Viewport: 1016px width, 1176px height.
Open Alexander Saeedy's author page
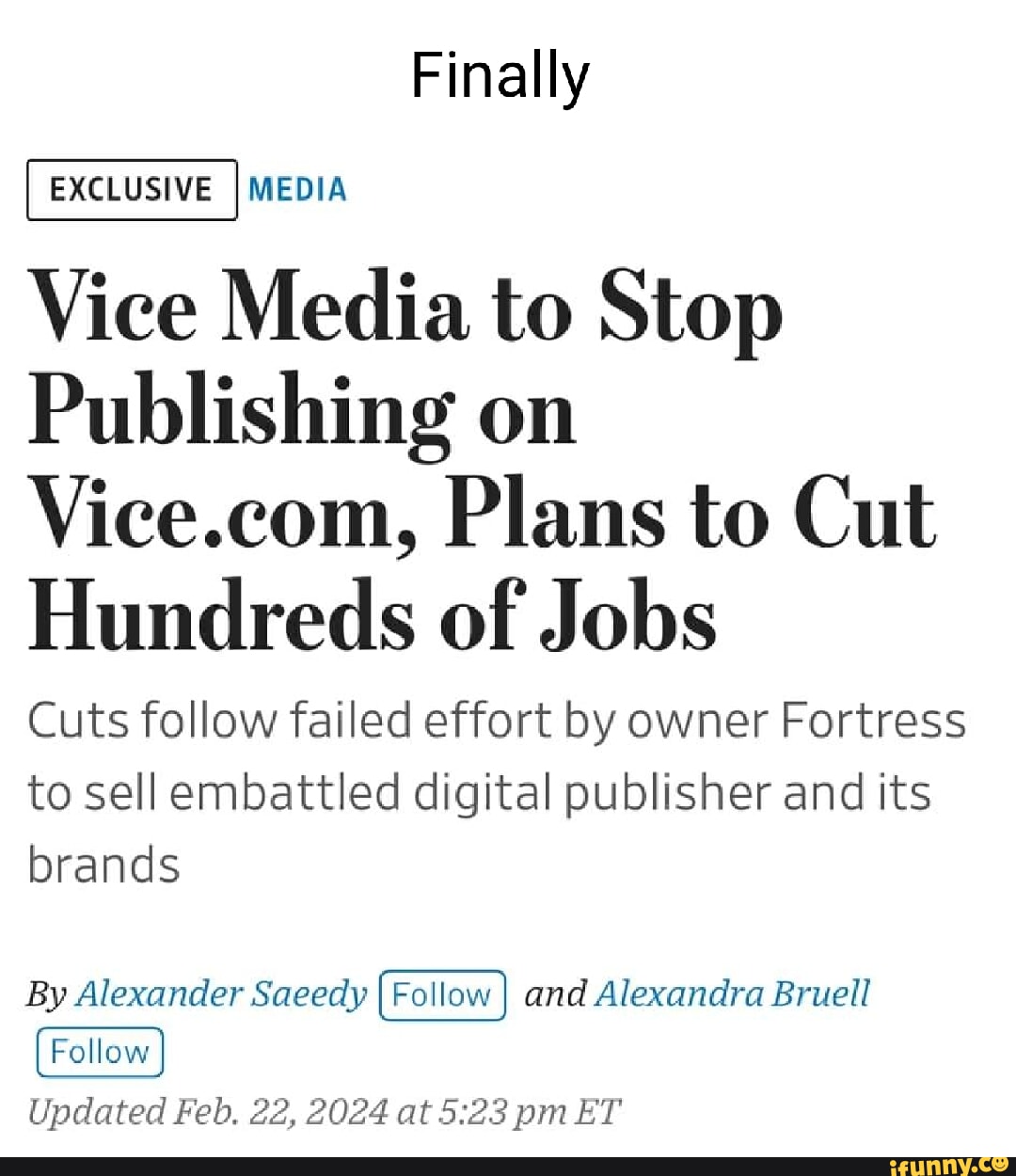pos(221,993)
